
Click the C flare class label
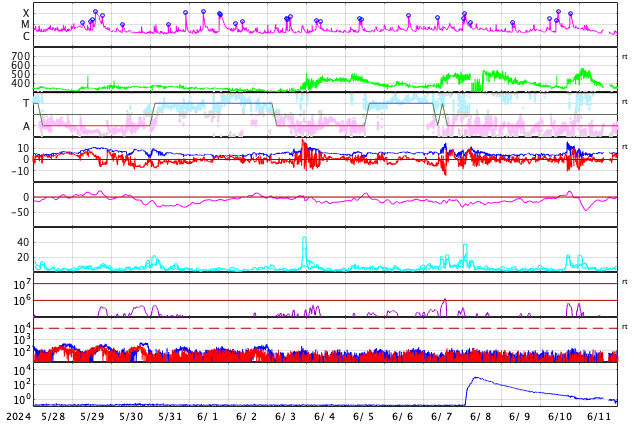(x=26, y=36)
